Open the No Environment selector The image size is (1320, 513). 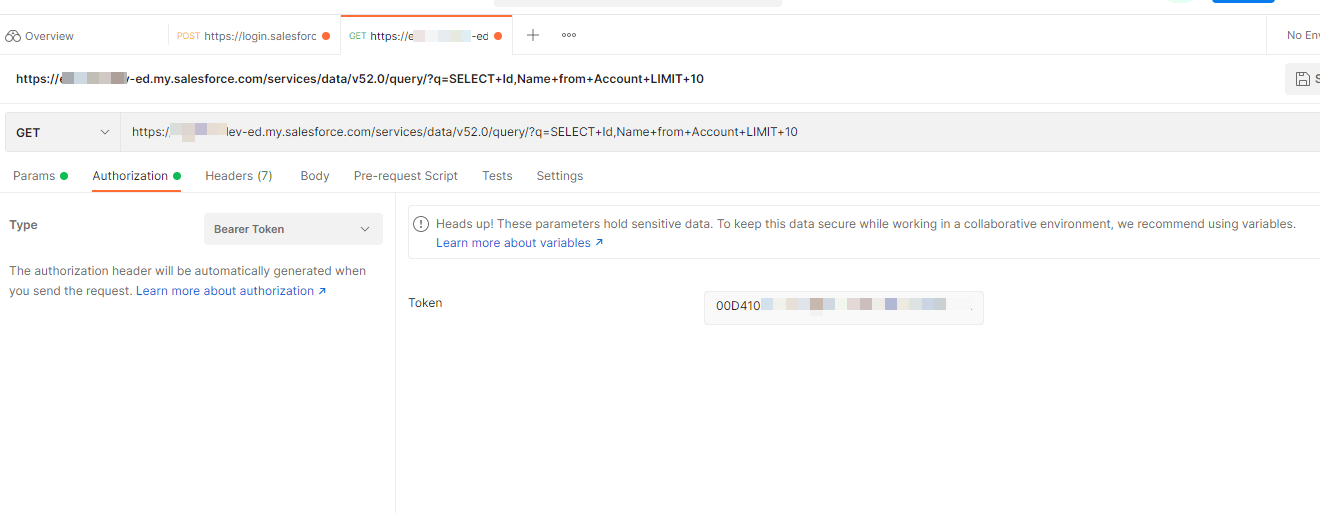pyautogui.click(x=1302, y=35)
